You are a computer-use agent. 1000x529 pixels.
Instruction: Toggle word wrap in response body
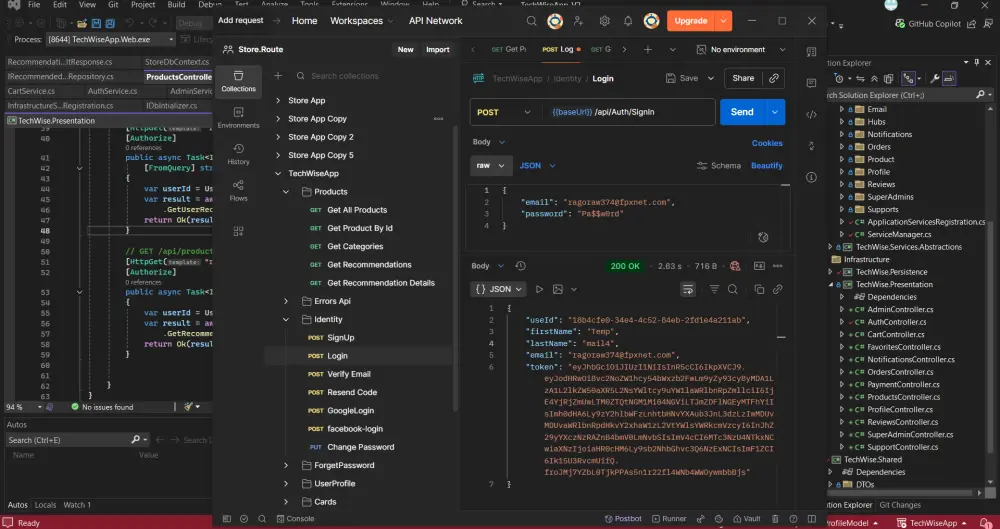pyautogui.click(x=688, y=290)
